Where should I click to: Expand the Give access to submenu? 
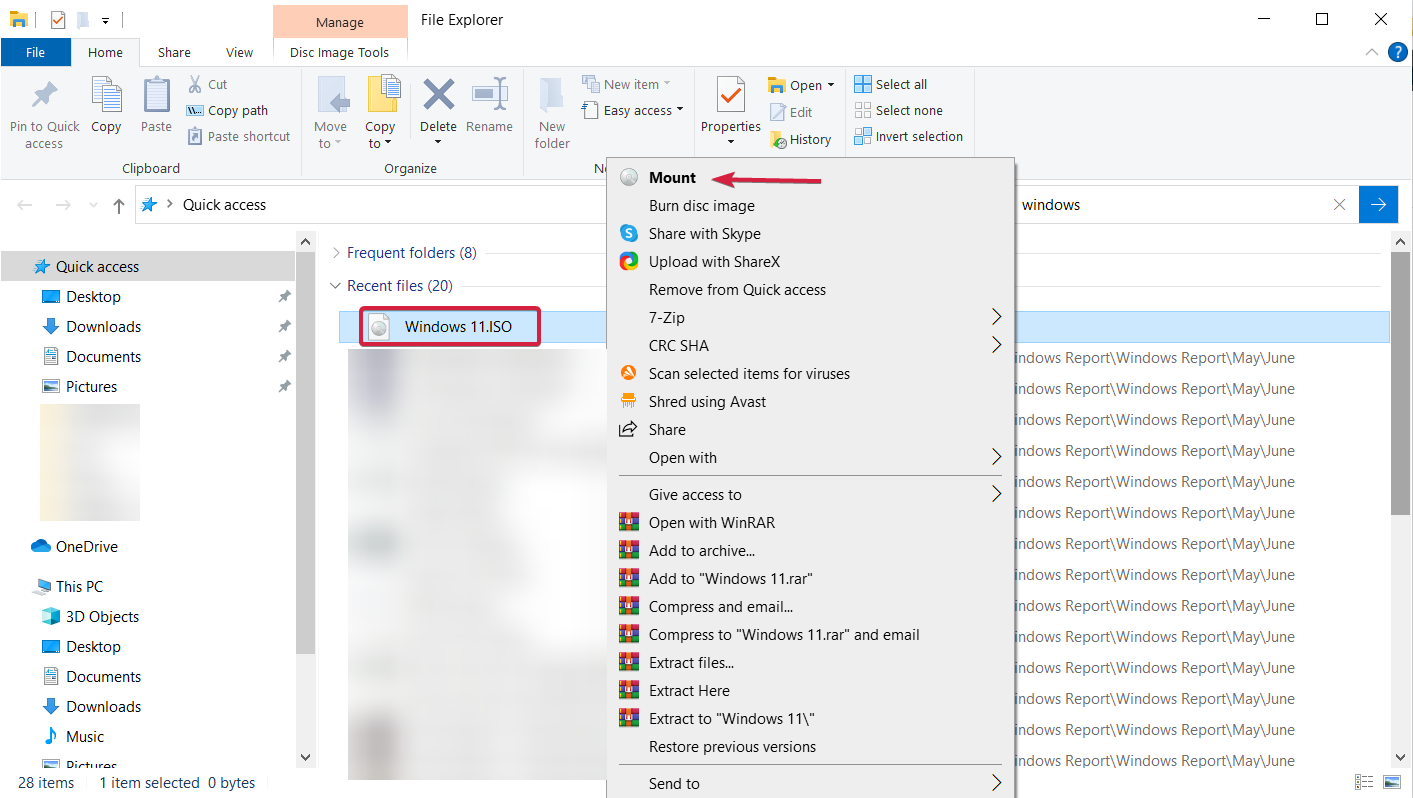pos(810,495)
